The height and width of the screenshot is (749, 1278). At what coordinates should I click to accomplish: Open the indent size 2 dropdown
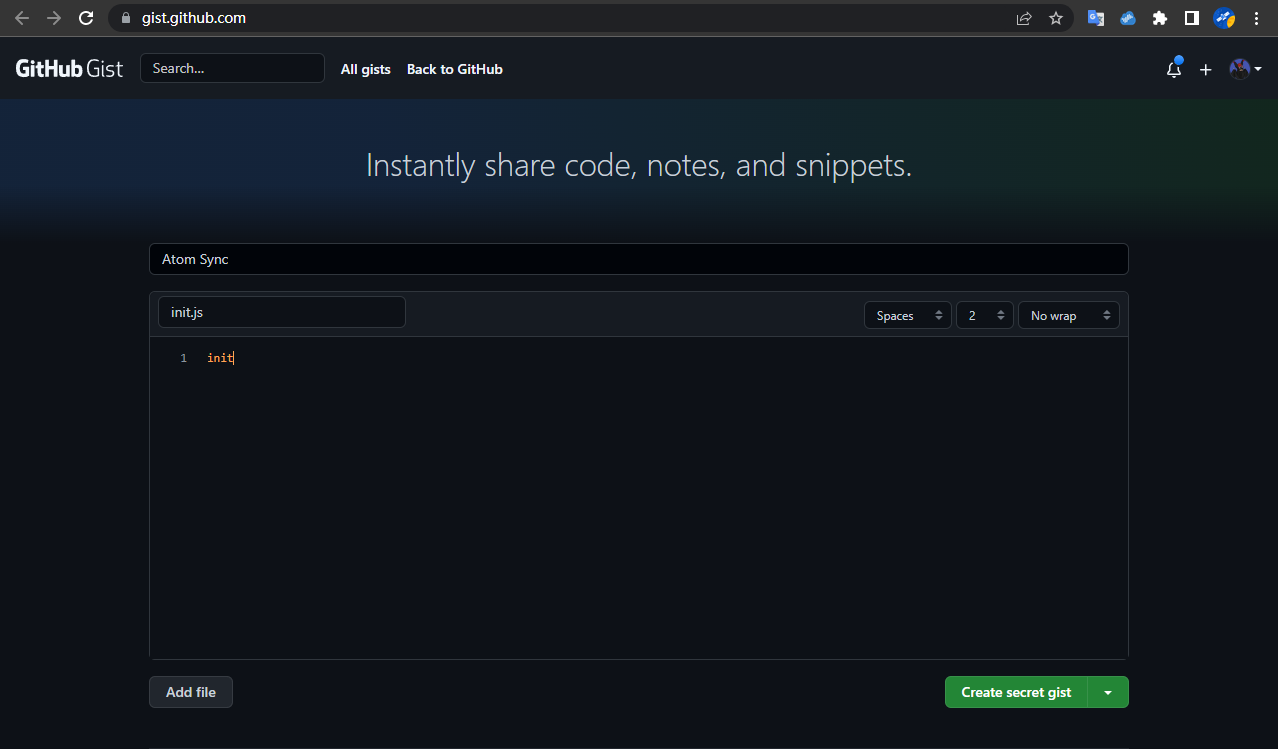[984, 315]
